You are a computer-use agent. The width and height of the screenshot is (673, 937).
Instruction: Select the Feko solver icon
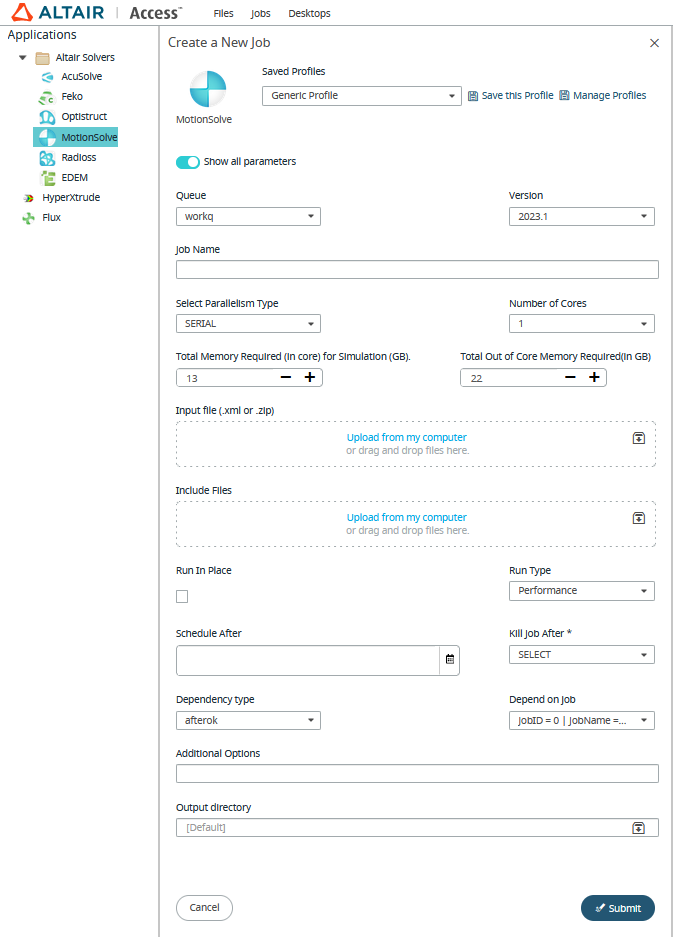47,97
